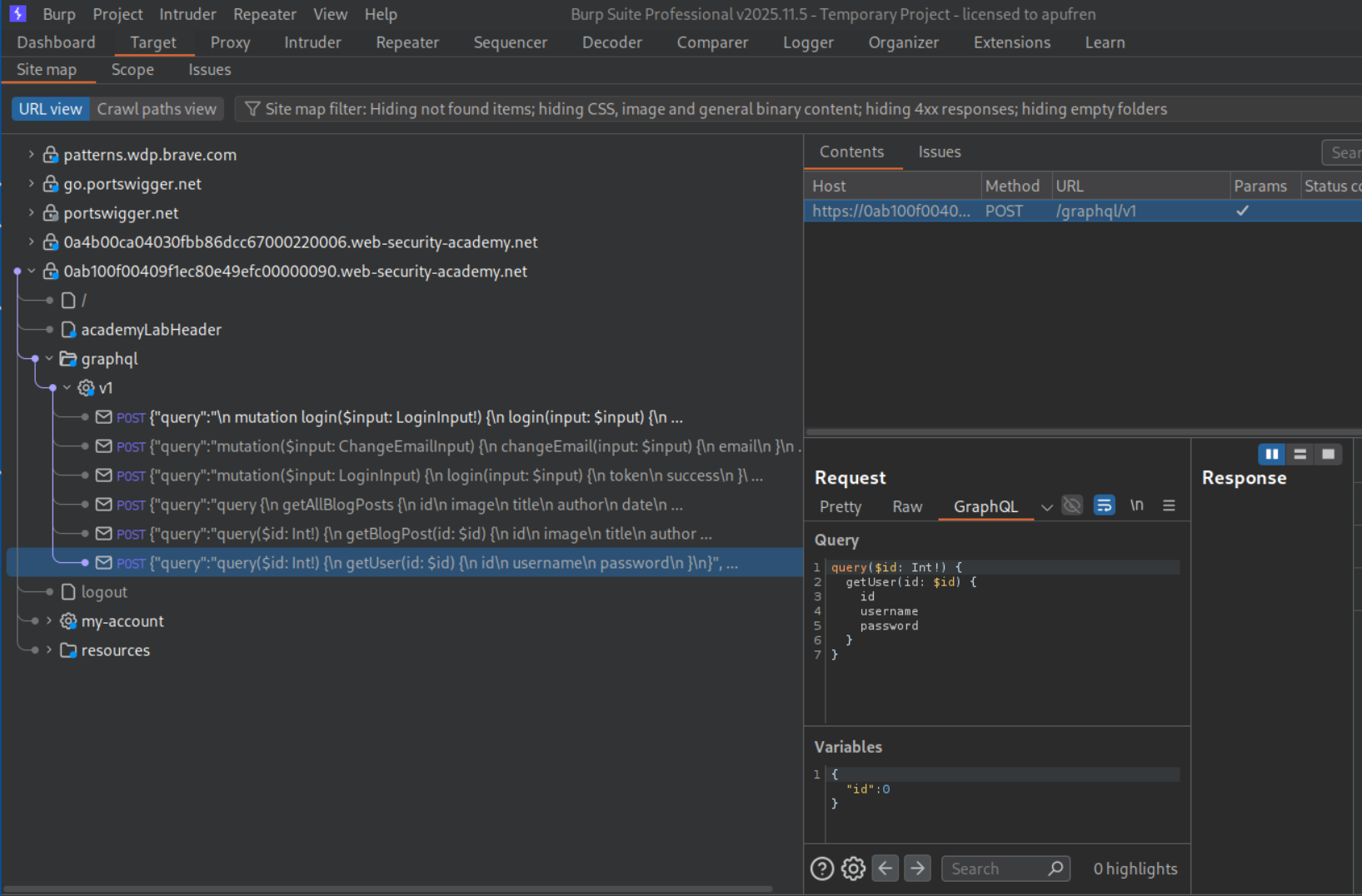Click previous search match arrow
The height and width of the screenshot is (896, 1362).
pyautogui.click(x=886, y=869)
